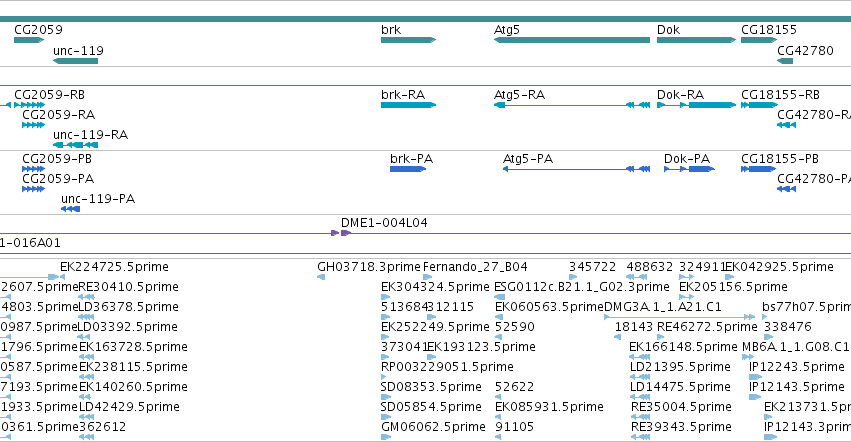Select the GH03718.3prime EST label

tap(369, 267)
